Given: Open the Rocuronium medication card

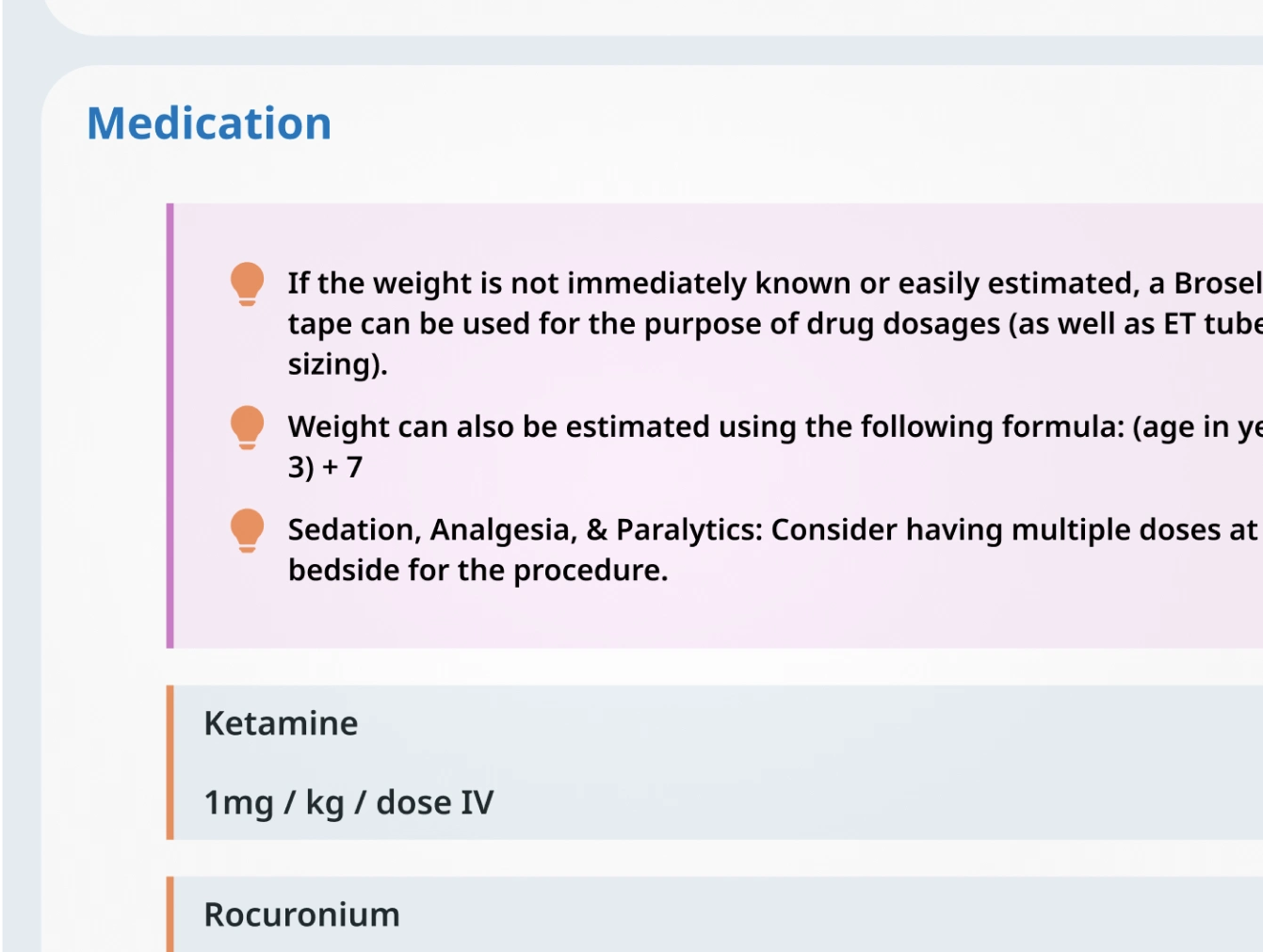Looking at the screenshot, I should (x=715, y=914).
